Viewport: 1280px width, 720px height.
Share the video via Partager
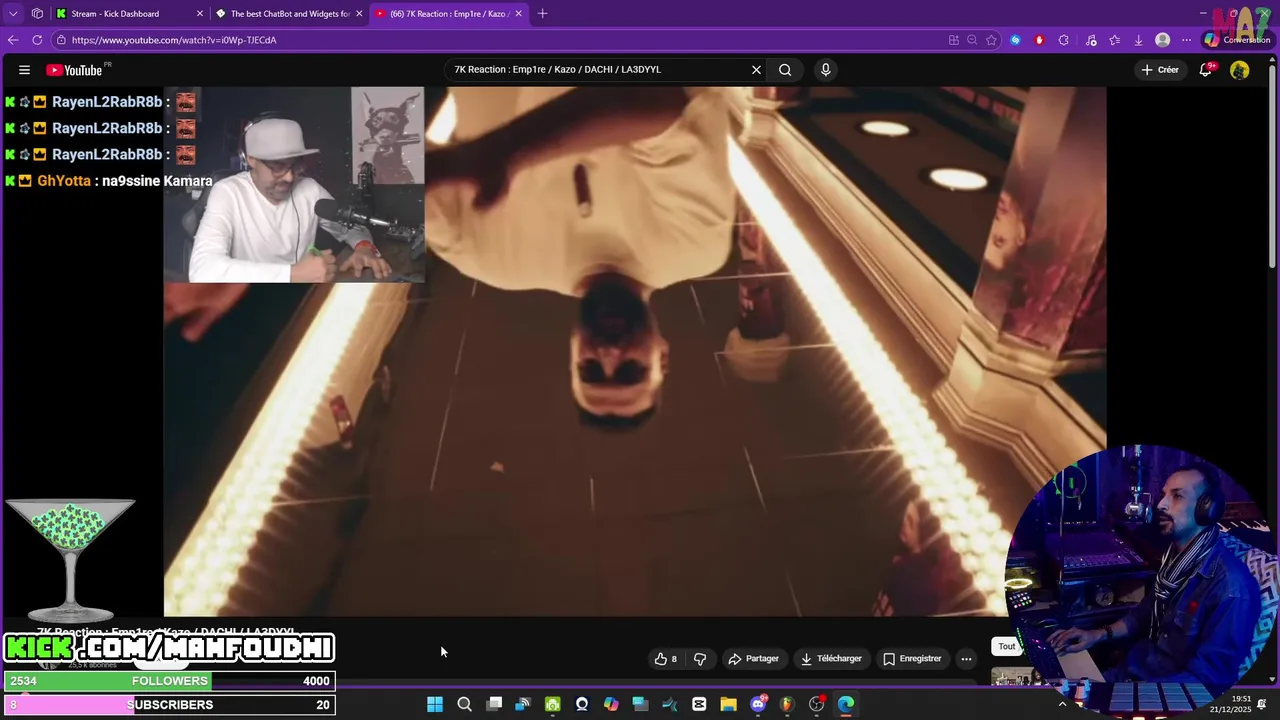tap(753, 659)
